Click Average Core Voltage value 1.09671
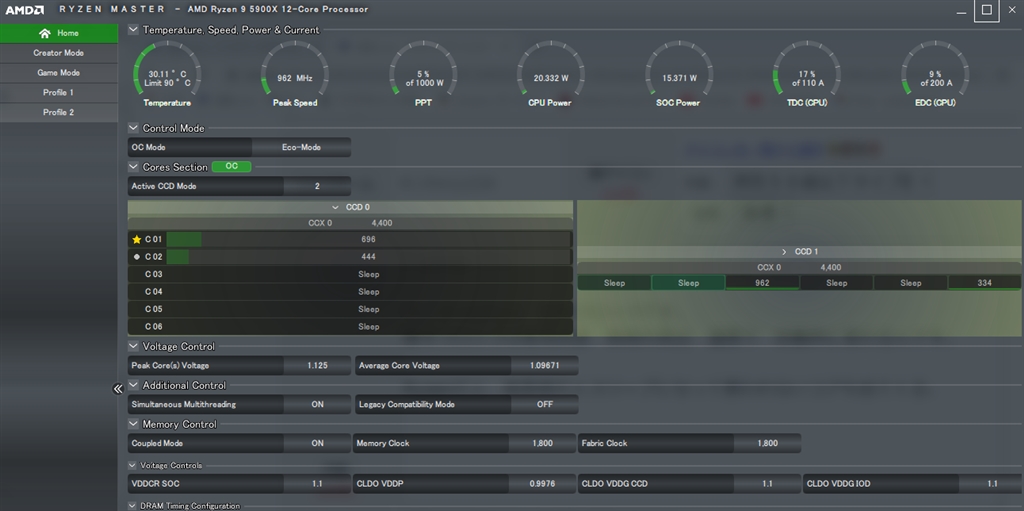The image size is (1024, 511). click(x=545, y=366)
